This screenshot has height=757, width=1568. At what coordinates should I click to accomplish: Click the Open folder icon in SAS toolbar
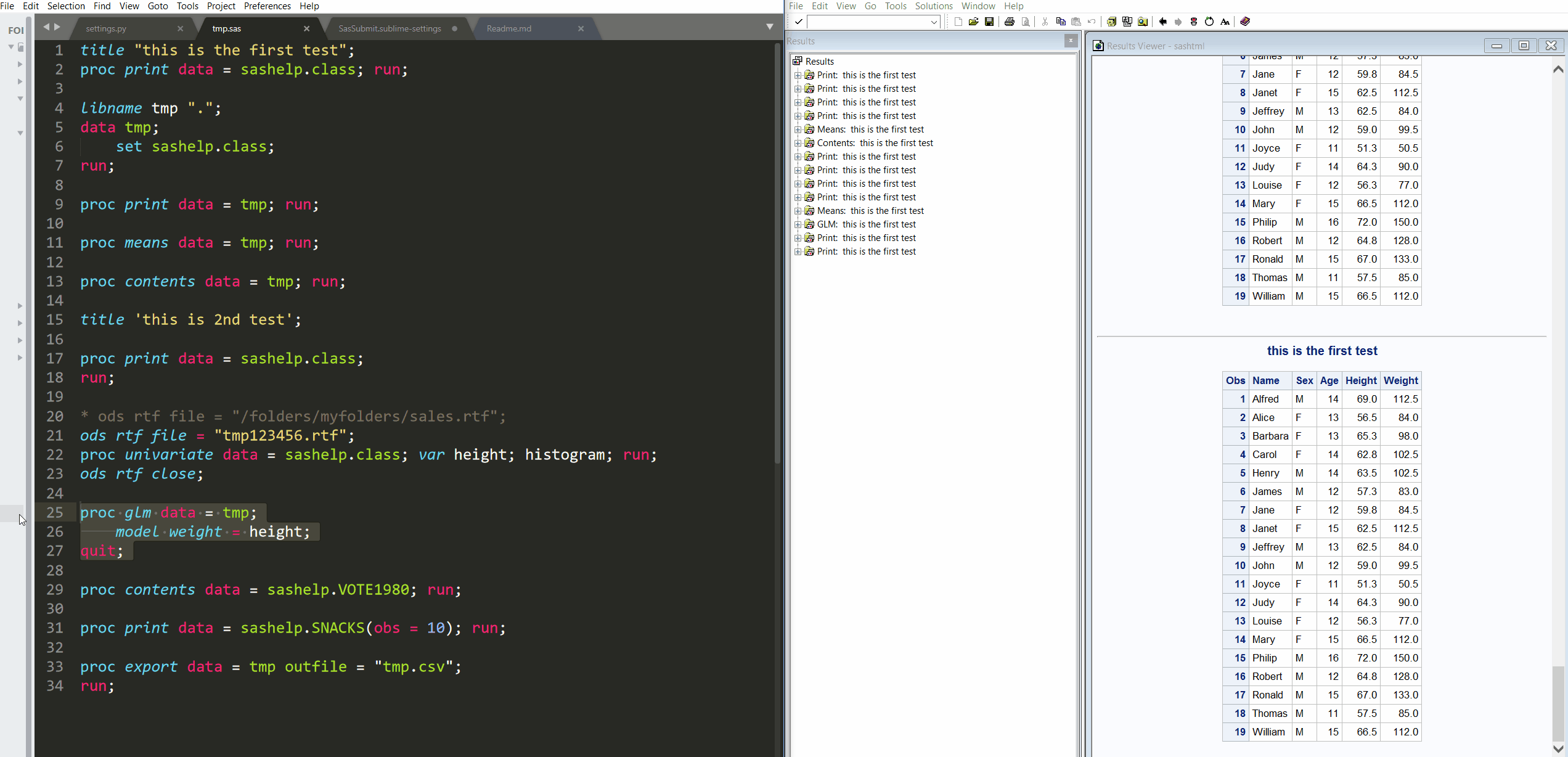pos(973,22)
